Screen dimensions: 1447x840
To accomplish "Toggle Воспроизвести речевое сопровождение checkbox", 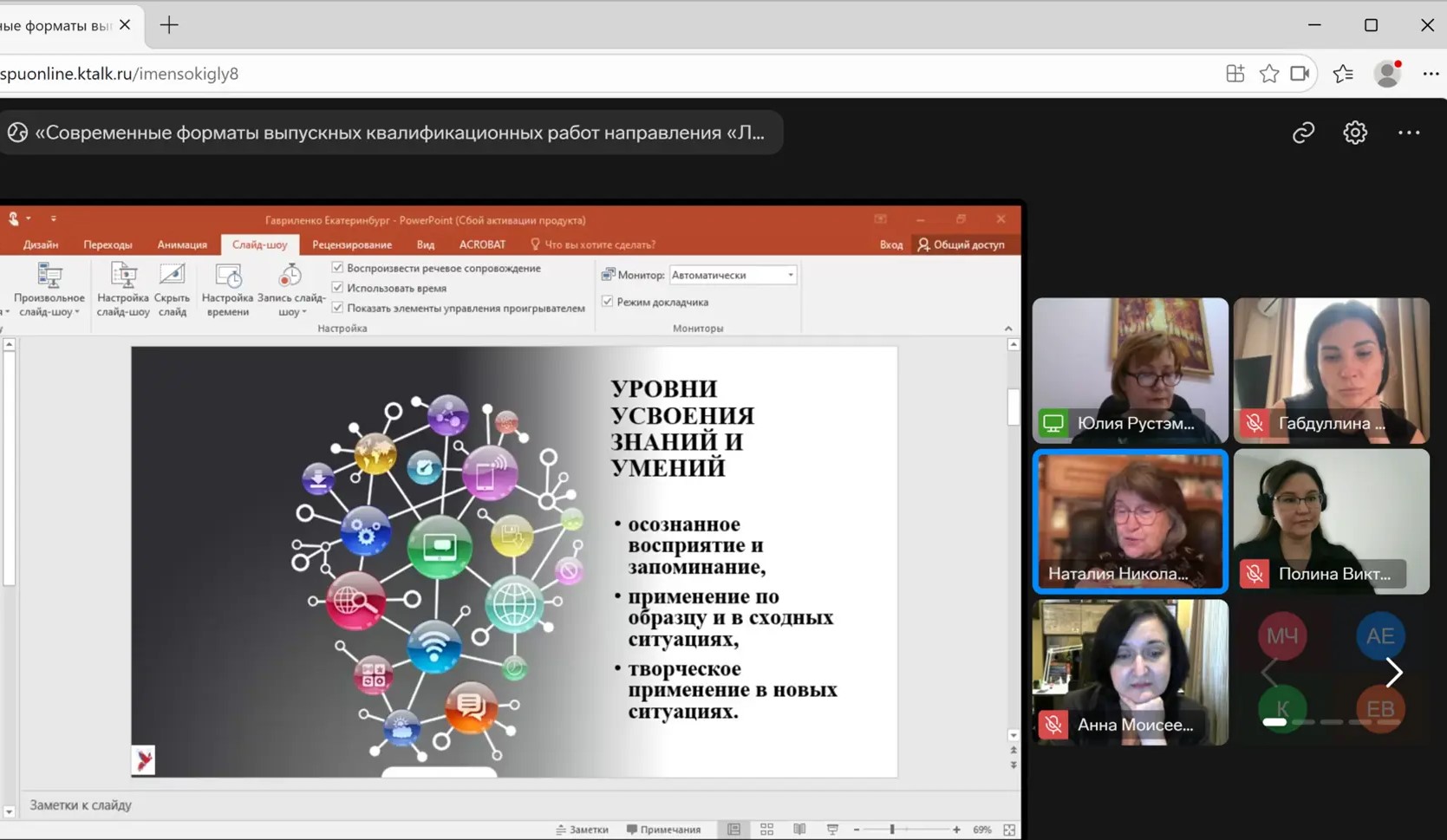I will click(338, 268).
